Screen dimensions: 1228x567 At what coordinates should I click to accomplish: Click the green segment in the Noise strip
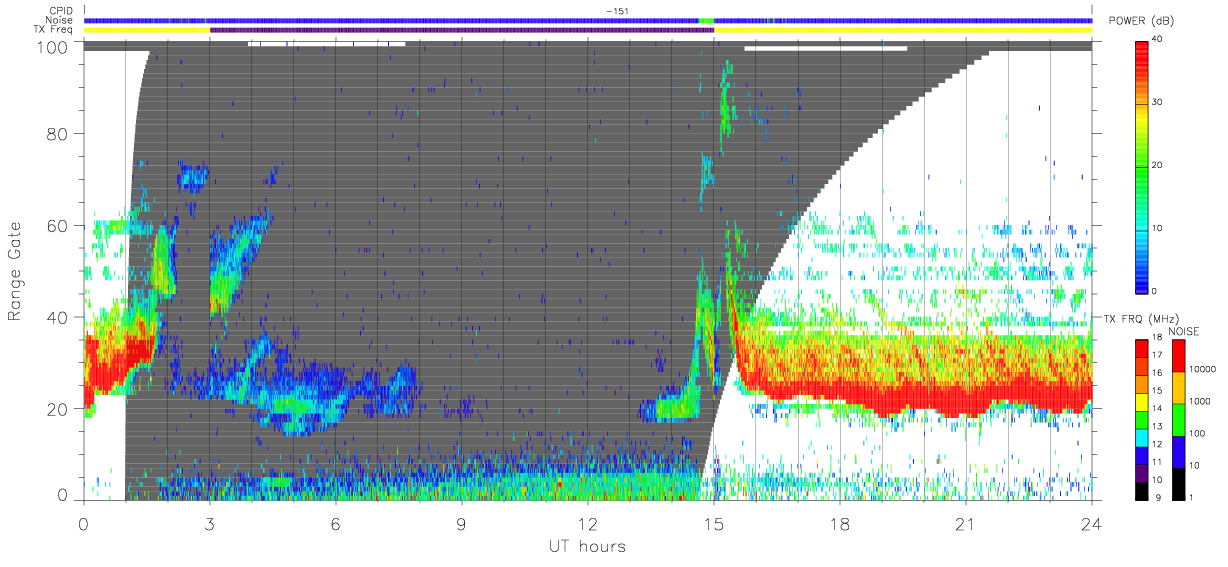(707, 20)
